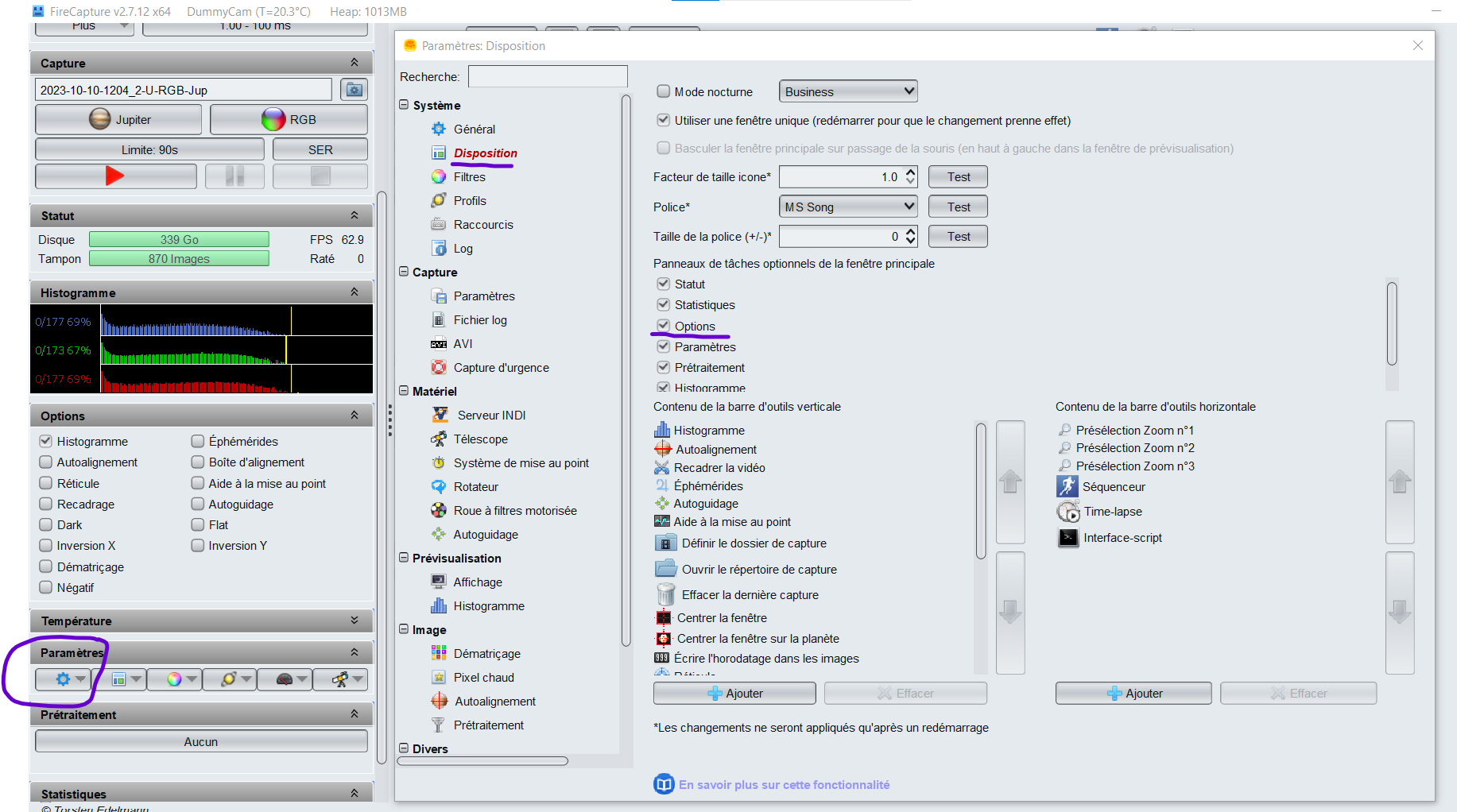1457x812 pixels.
Task: Select Interface-script in horizontal toolbar list
Action: pos(1122,538)
